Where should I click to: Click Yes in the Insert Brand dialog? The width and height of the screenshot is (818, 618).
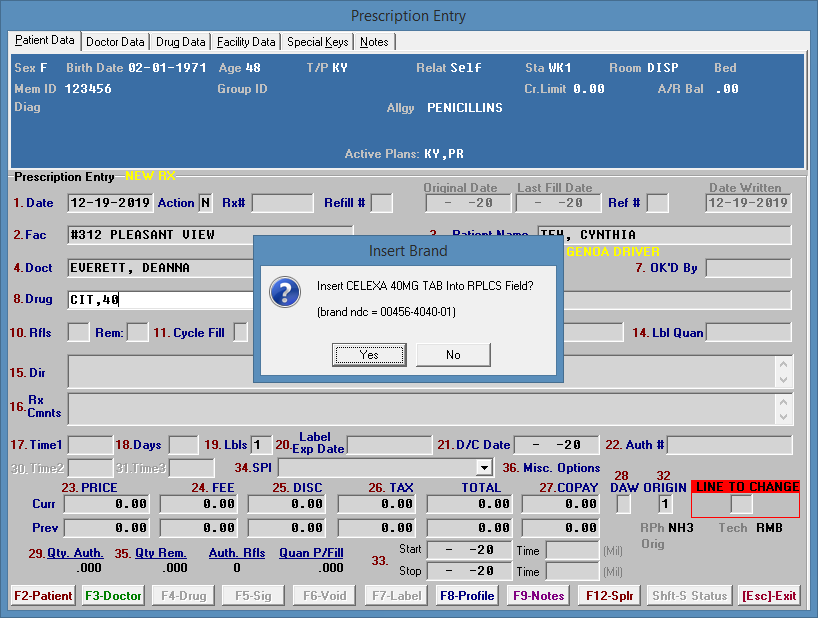click(369, 355)
